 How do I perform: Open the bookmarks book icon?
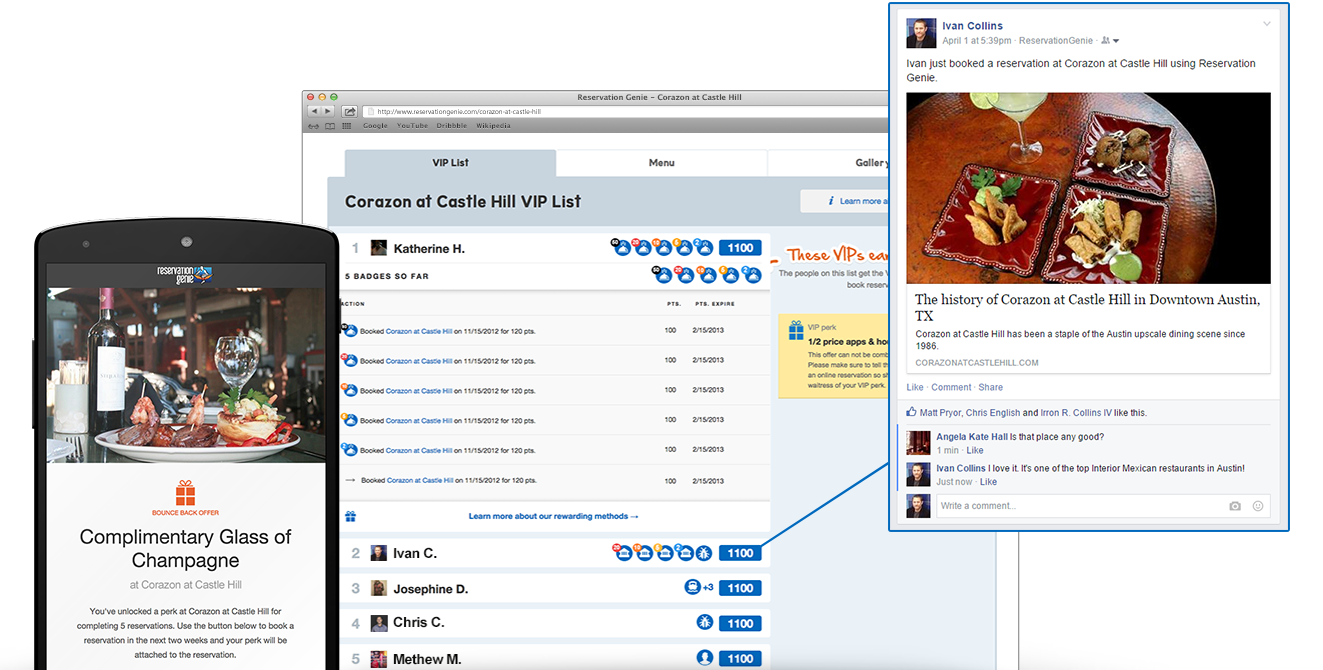pos(331,126)
